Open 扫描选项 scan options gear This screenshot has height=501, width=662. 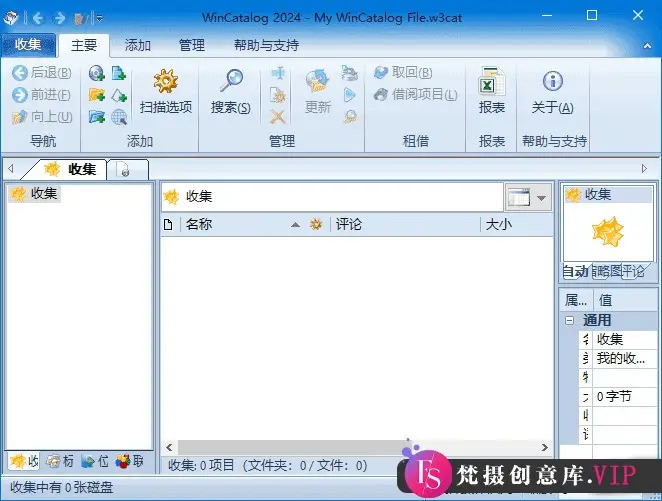pyautogui.click(x=166, y=91)
